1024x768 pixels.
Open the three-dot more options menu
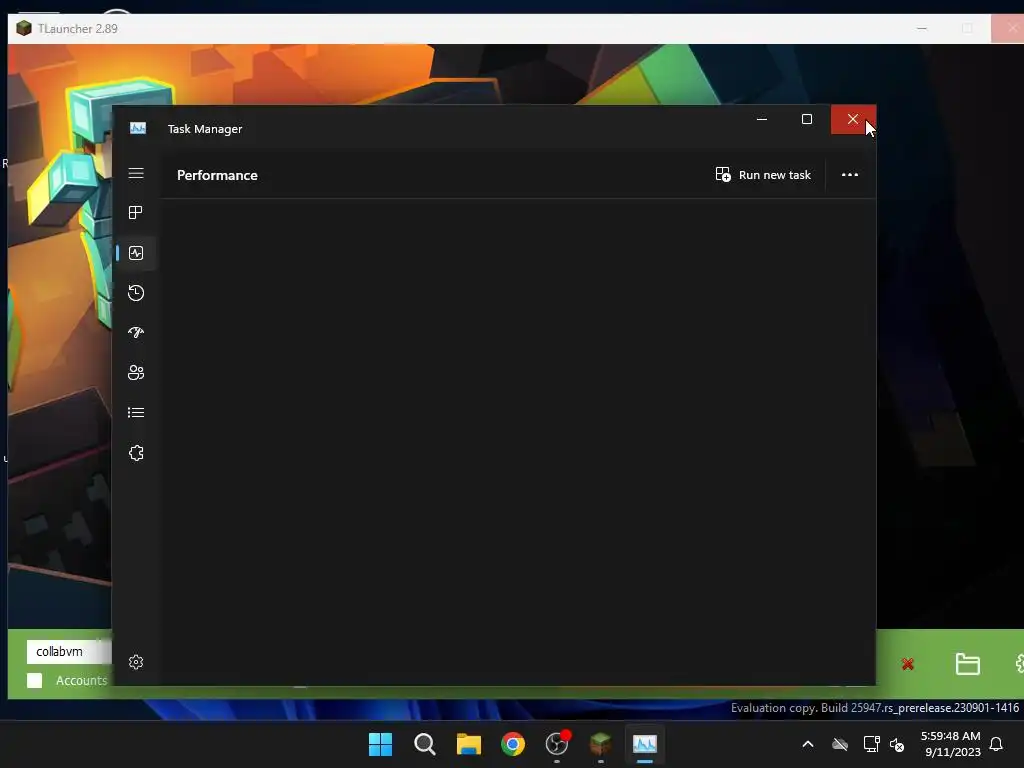(x=850, y=175)
